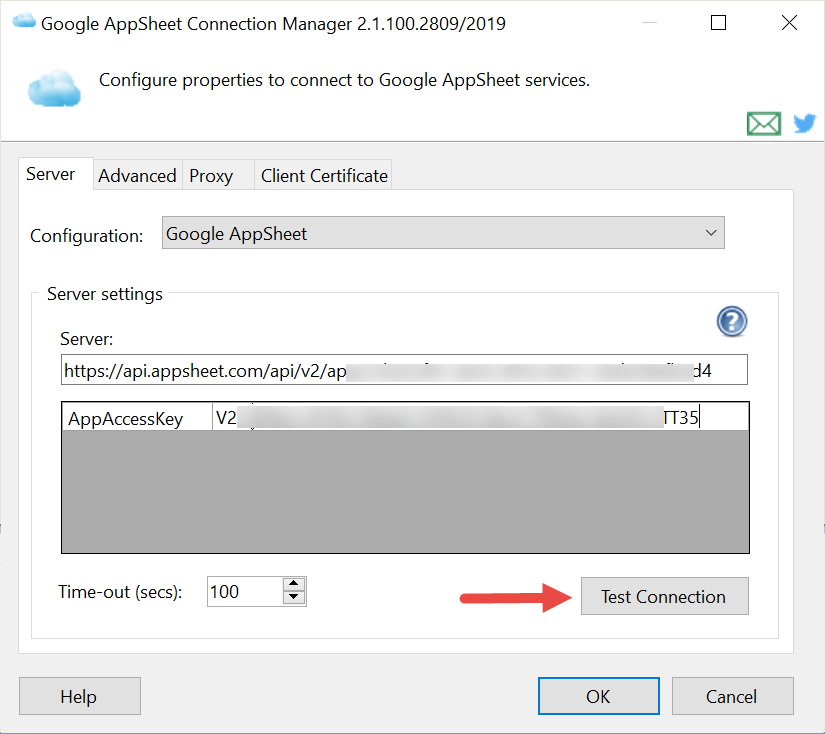The height and width of the screenshot is (734, 825).
Task: Click the blue help question mark icon
Action: pos(731,321)
